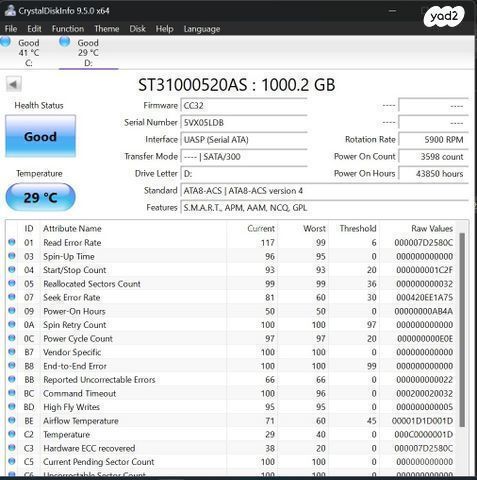Click the CrystalDiskInfo title bar icon
This screenshot has height=480, width=477.
[x=9, y=10]
